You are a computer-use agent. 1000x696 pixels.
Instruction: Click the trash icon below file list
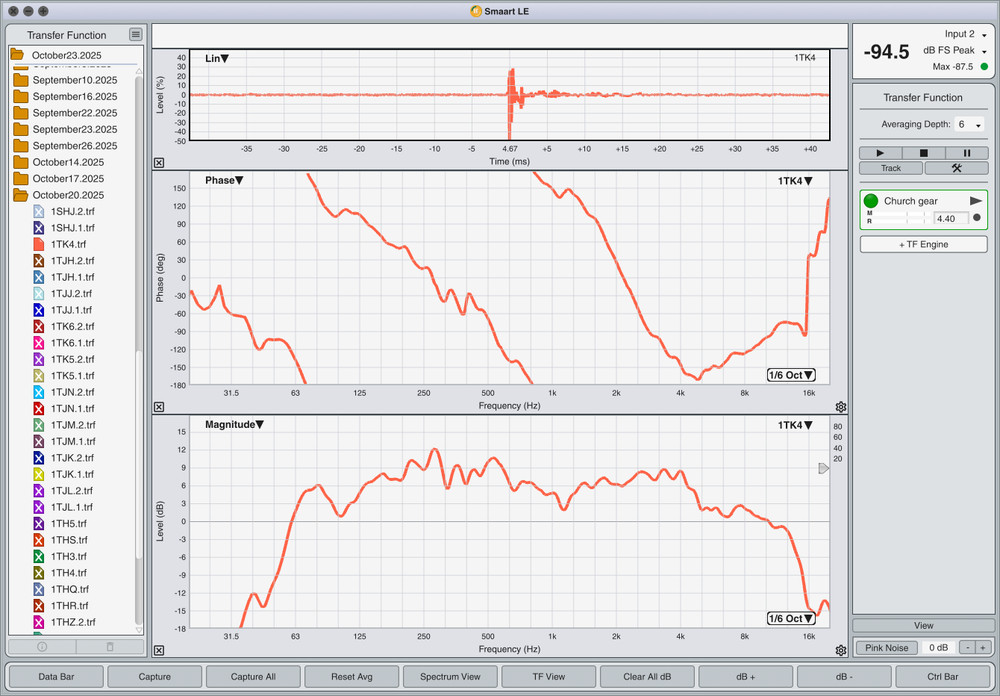[x=110, y=647]
